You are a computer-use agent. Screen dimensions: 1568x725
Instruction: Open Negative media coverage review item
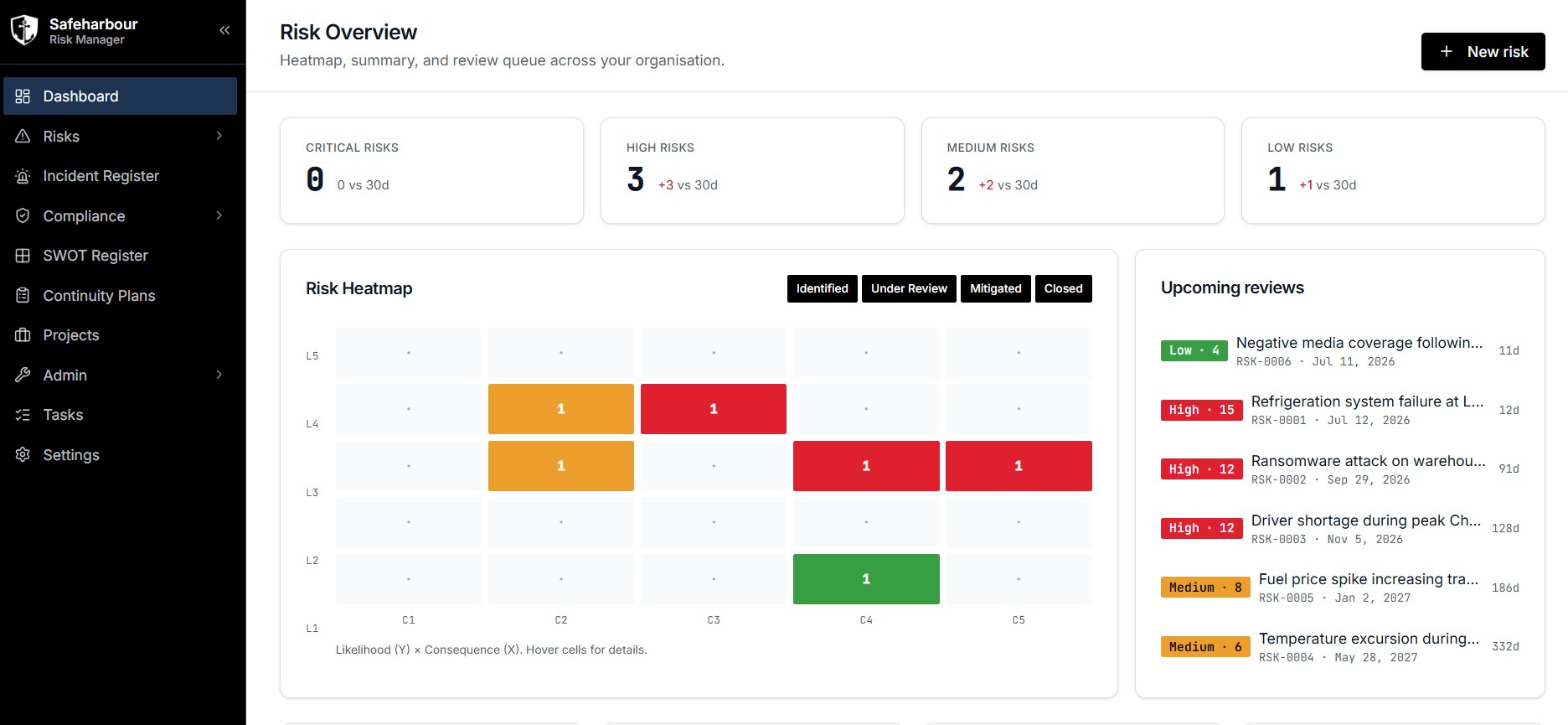tap(1340, 350)
